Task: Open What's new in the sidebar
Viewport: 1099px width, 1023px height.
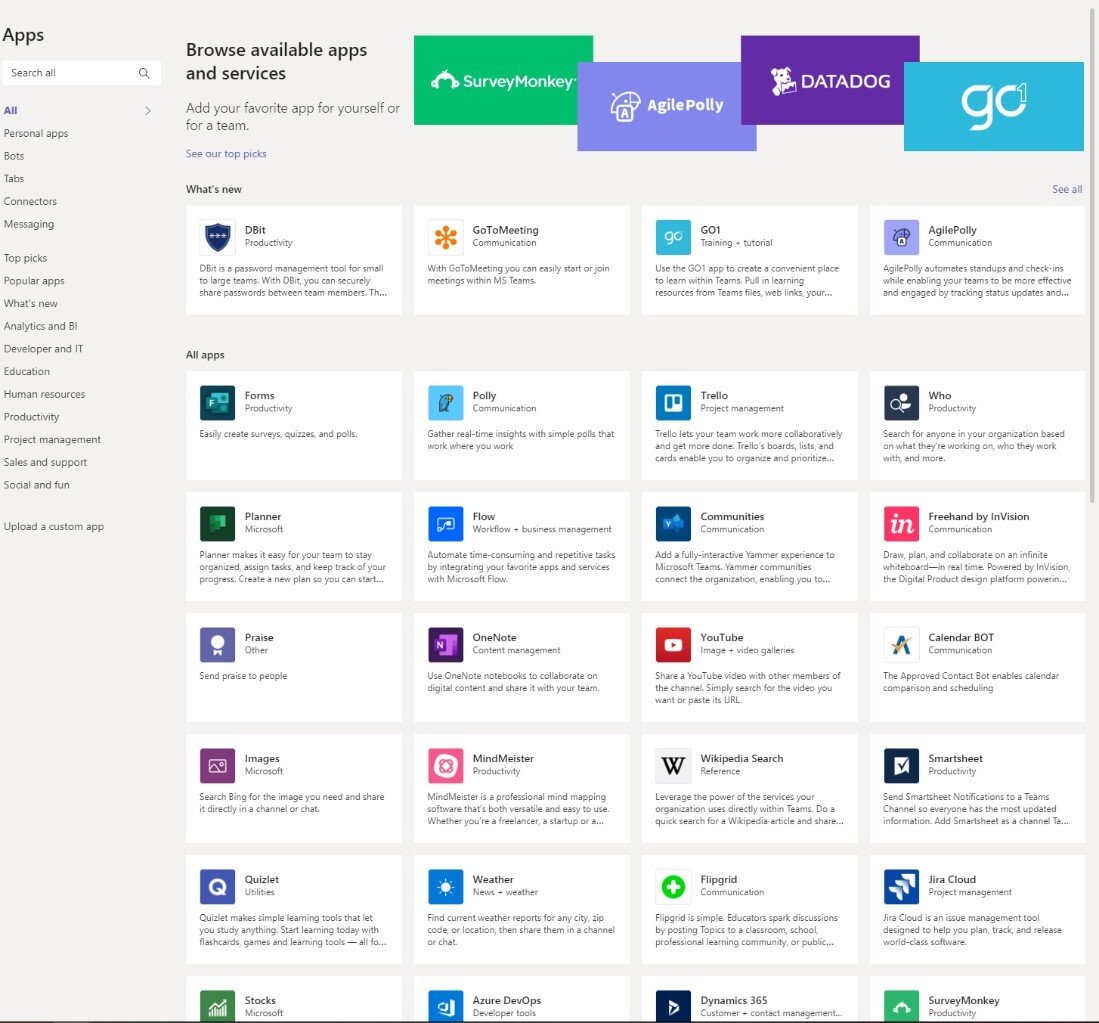Action: tap(31, 303)
